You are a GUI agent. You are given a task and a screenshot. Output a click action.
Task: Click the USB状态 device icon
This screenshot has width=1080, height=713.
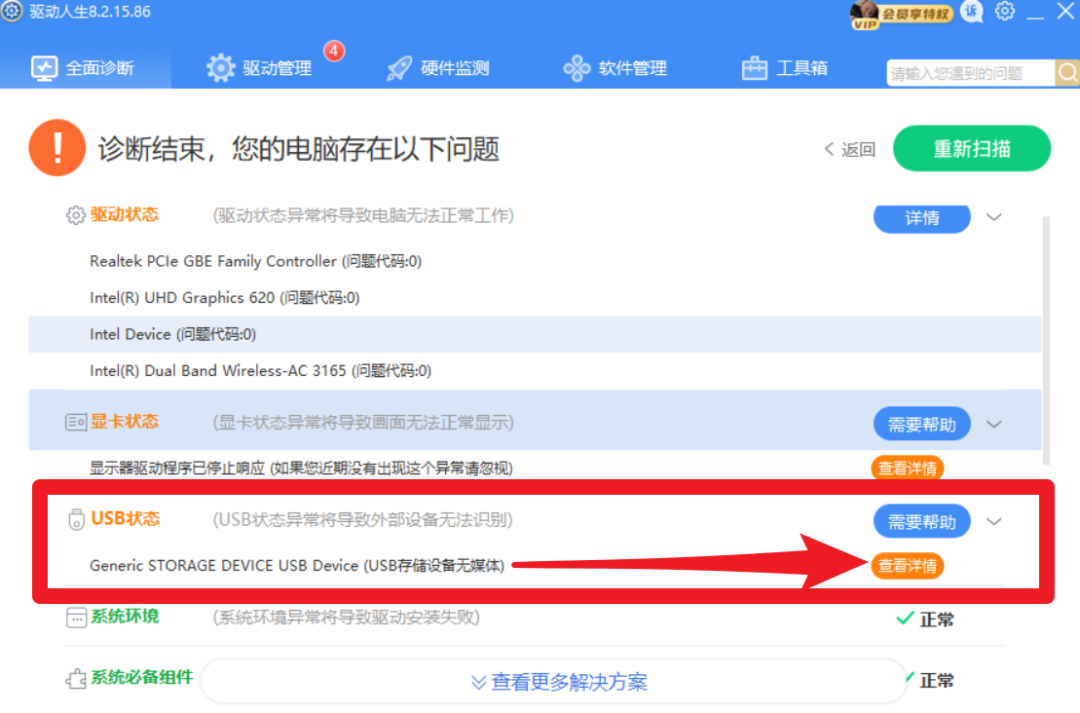click(x=76, y=519)
